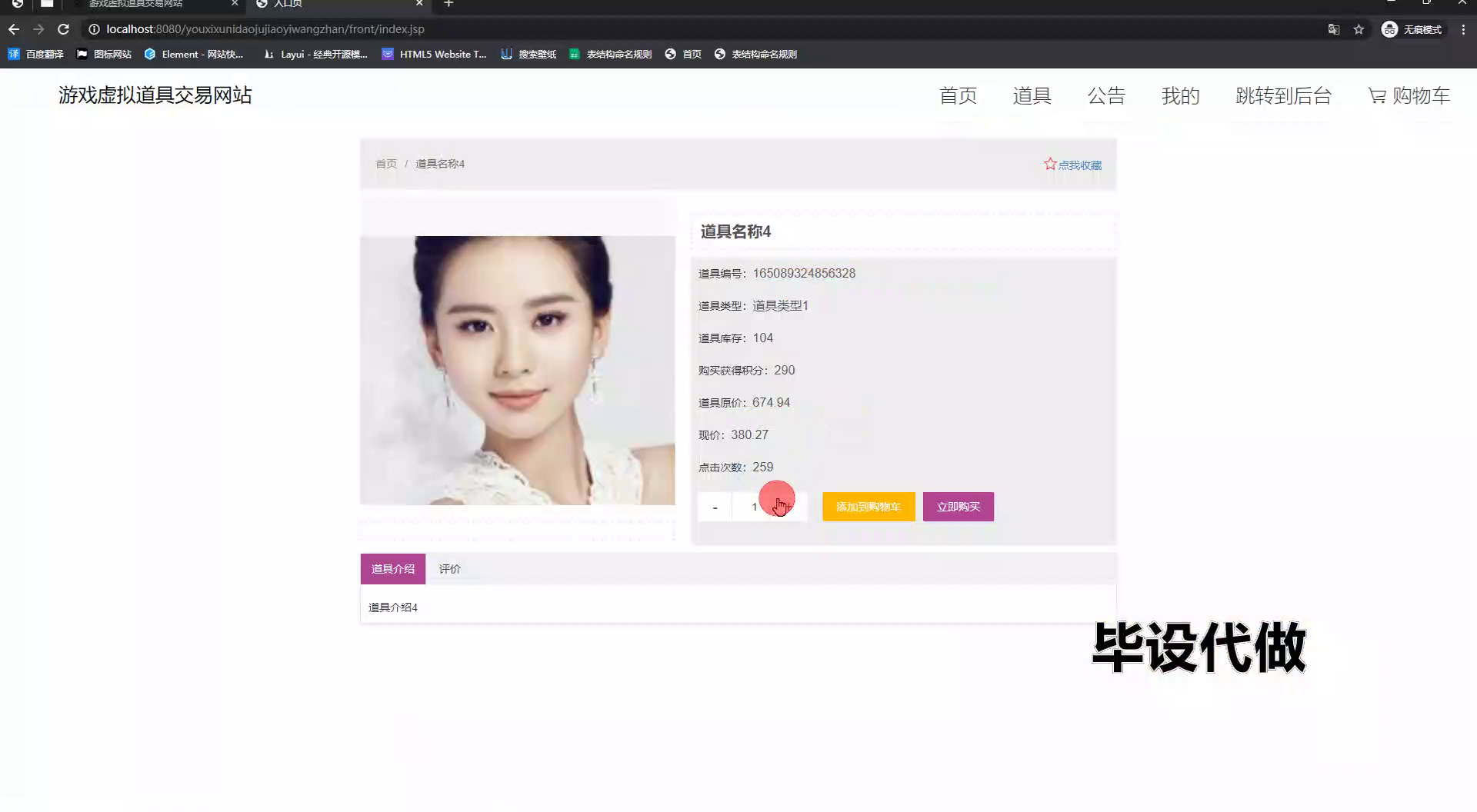Click the 道具类型1 value
This screenshot has width=1477, height=812.
pos(781,306)
